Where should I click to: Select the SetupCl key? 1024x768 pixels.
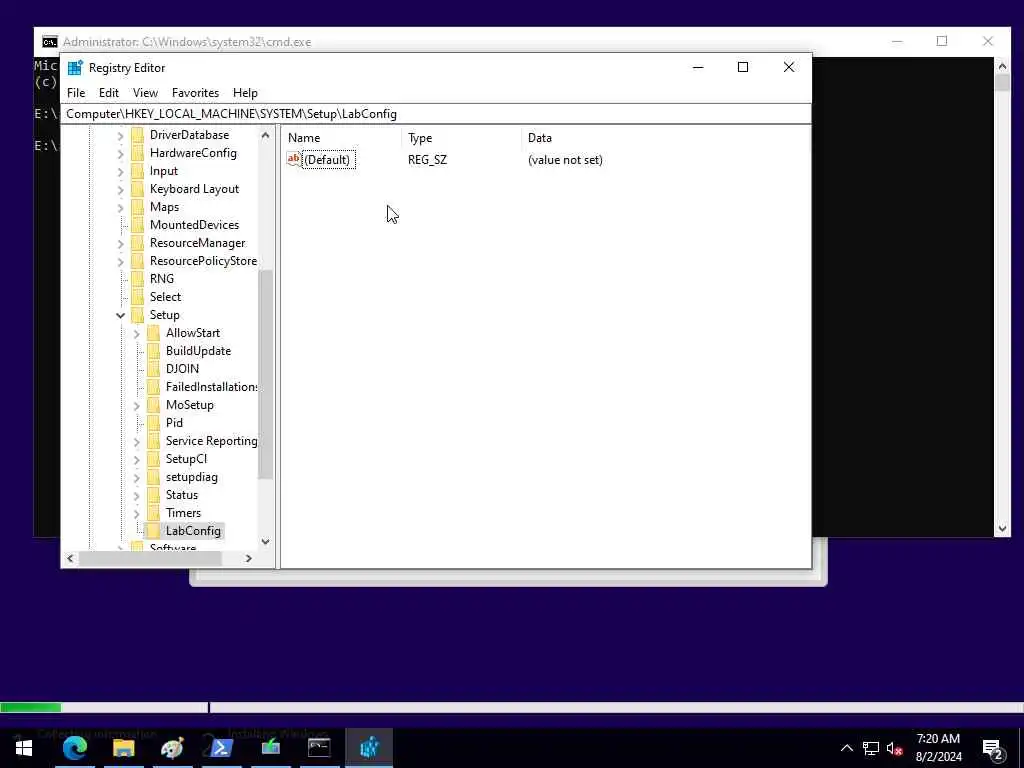[186, 459]
